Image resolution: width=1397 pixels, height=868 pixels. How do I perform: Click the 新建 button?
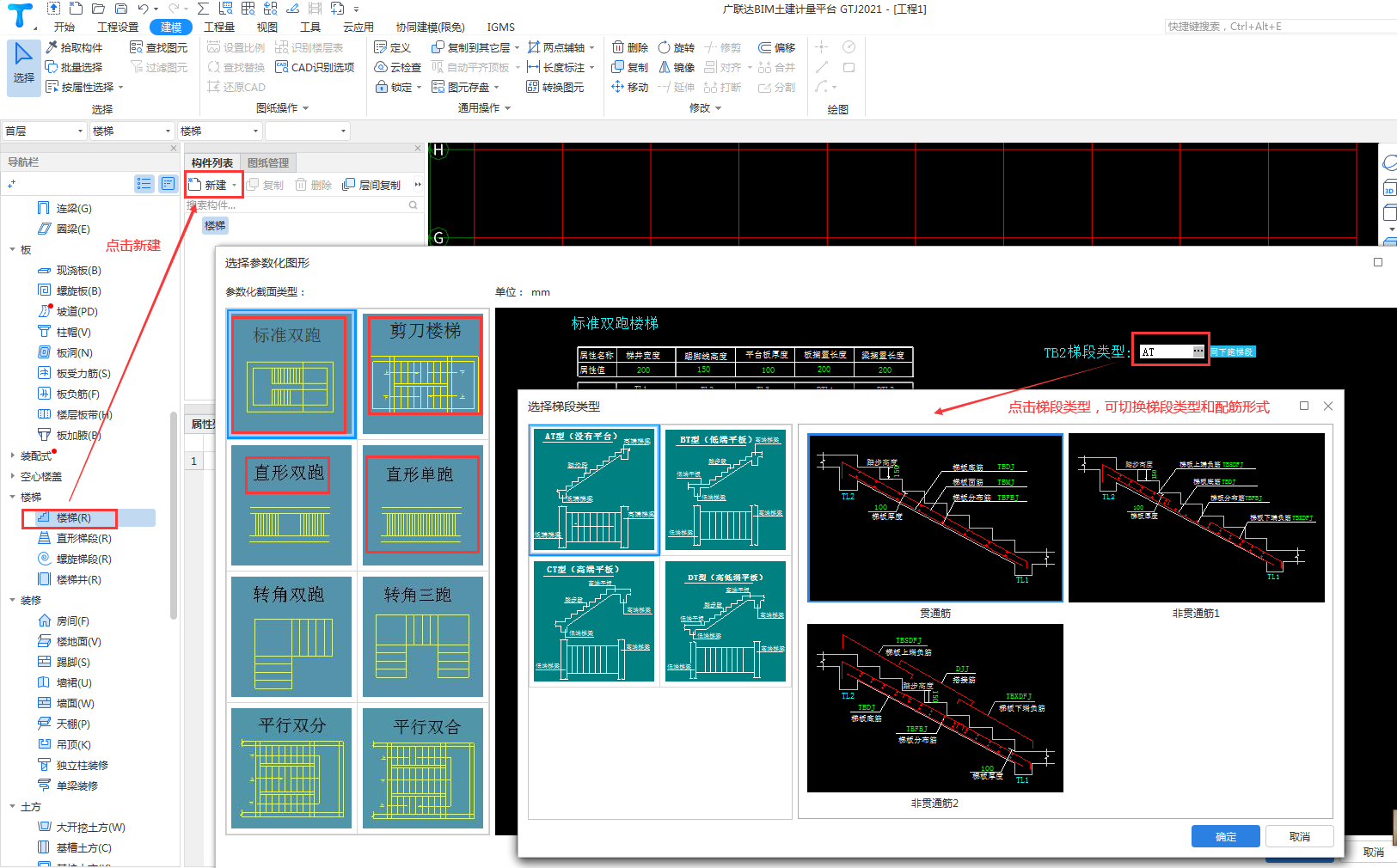point(209,185)
